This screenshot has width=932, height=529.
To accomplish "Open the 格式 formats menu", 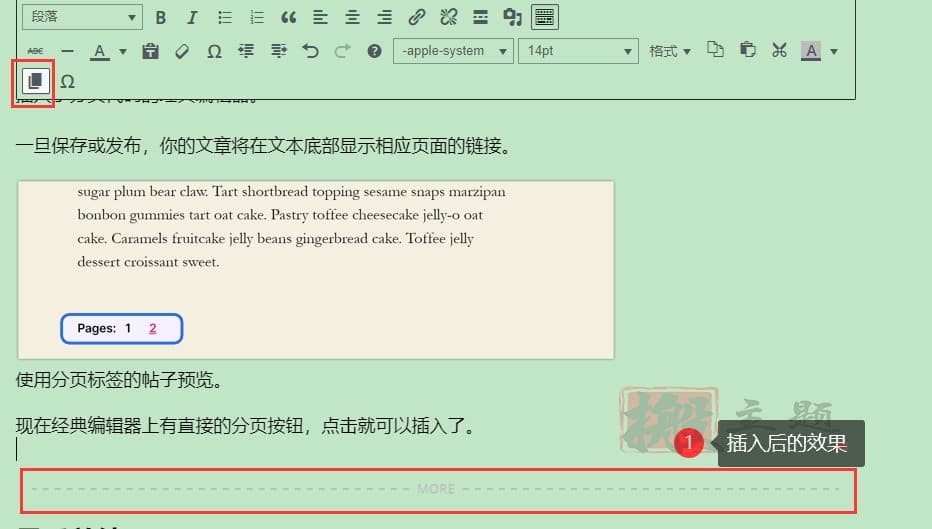I will point(670,51).
